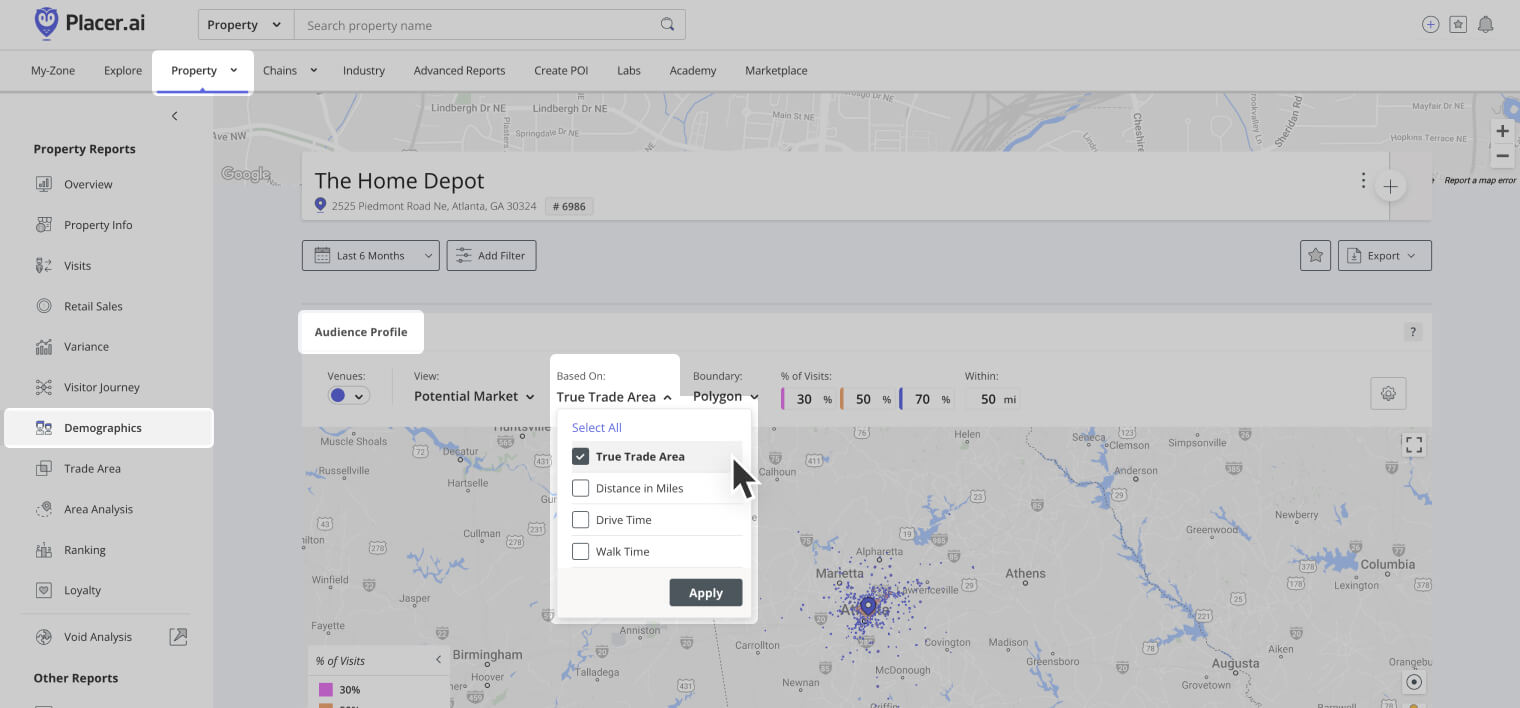Click the 30% pink legend swatch
The height and width of the screenshot is (708, 1520).
click(325, 690)
